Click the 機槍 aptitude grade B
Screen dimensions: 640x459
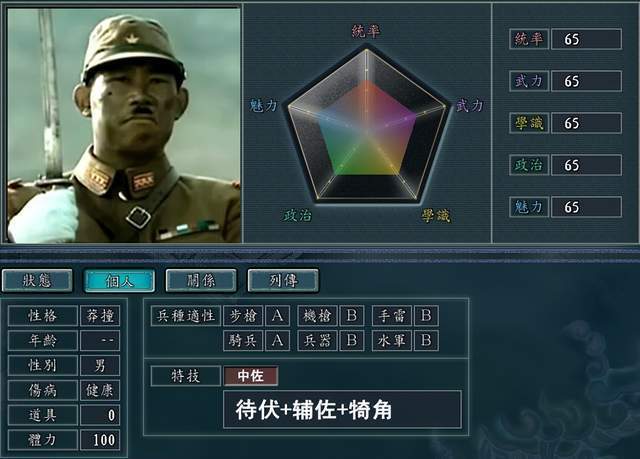pos(352,315)
